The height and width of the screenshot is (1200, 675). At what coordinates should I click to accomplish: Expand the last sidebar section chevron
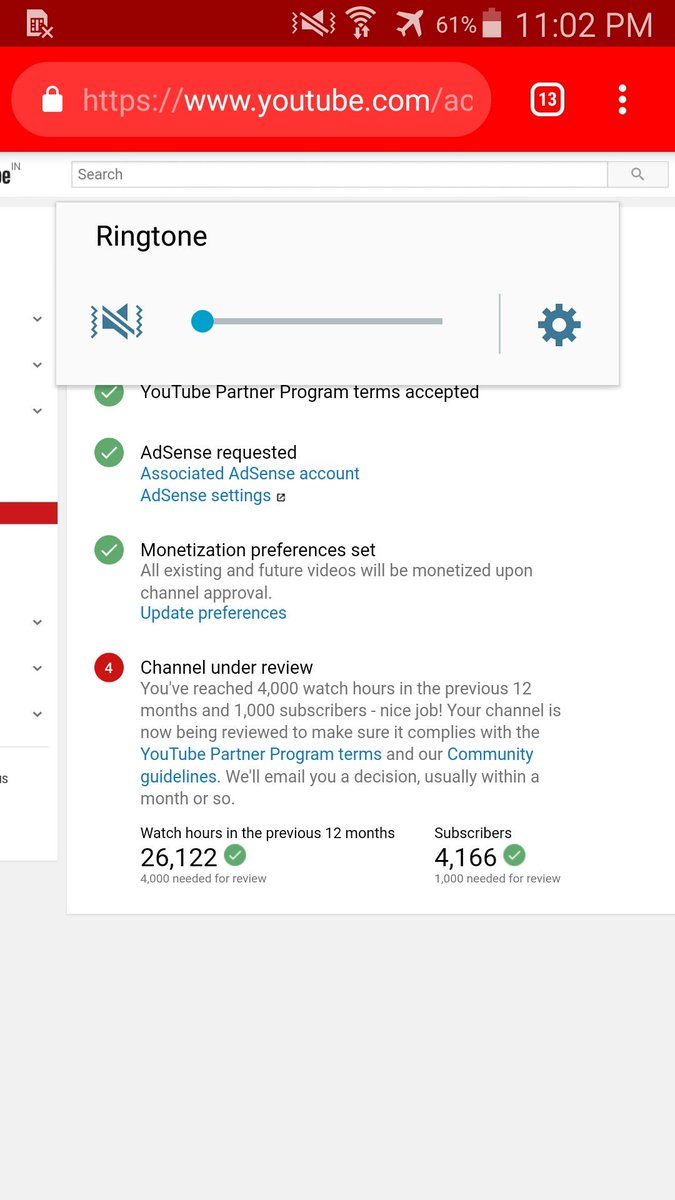(x=37, y=714)
